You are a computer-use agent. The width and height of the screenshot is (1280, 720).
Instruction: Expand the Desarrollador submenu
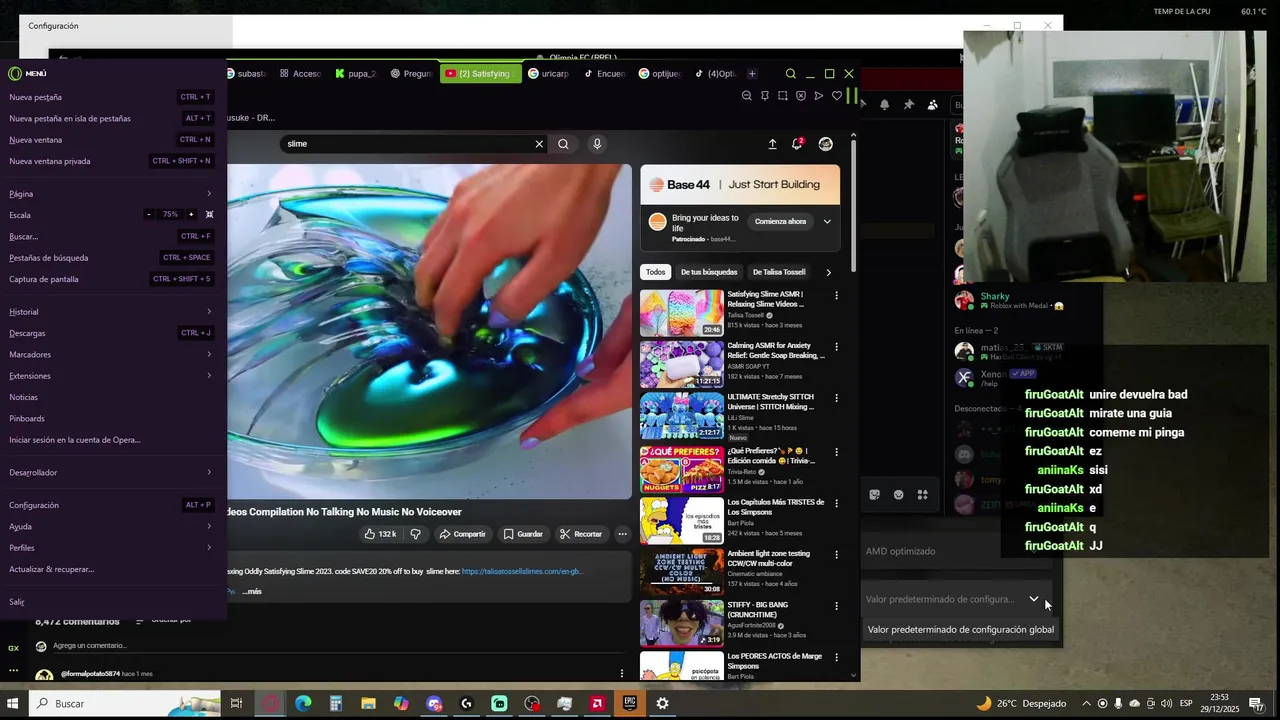[x=209, y=472]
